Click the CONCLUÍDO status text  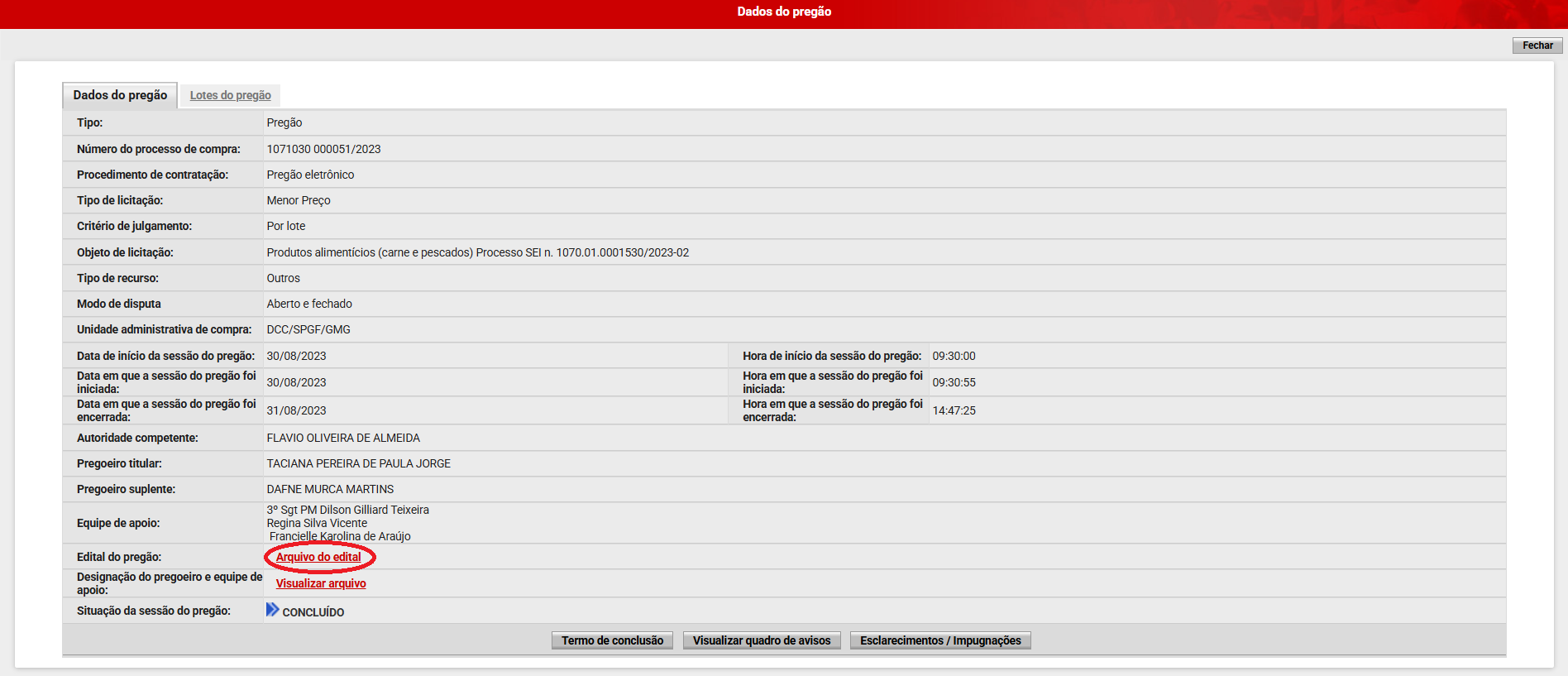[x=313, y=612]
